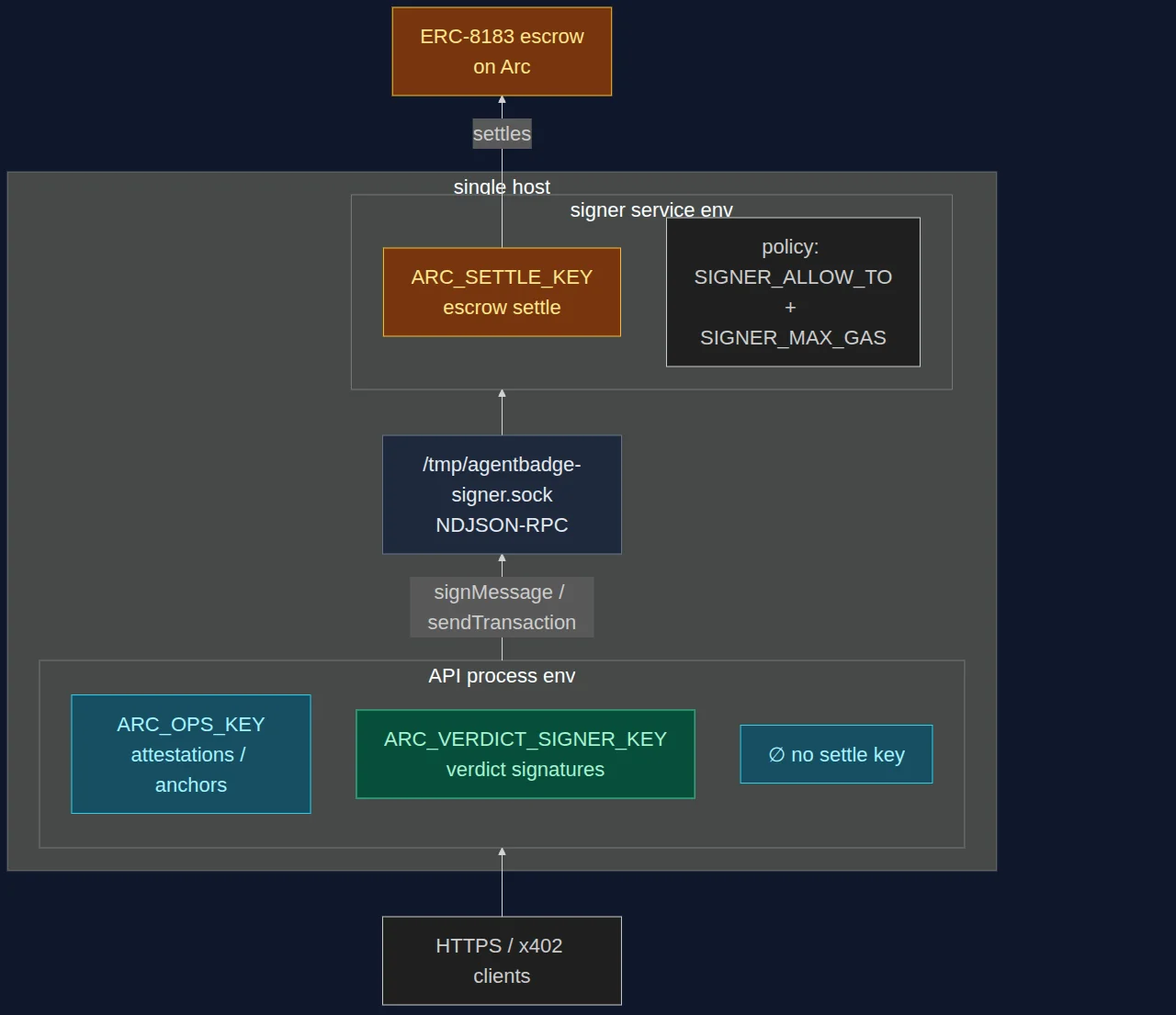Viewport: 1176px width, 1015px height.
Task: Select the agentbadge-signer.sock NDJSON-RPC node
Action: 502,495
